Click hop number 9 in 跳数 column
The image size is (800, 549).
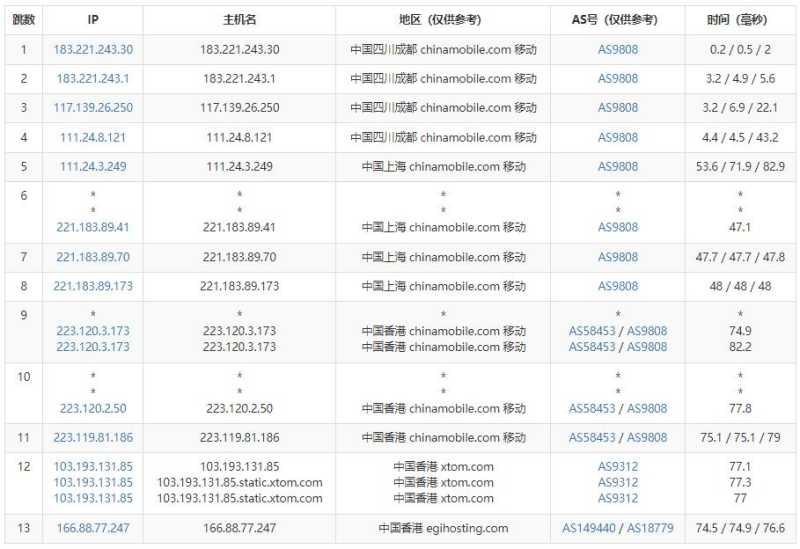coord(23,315)
